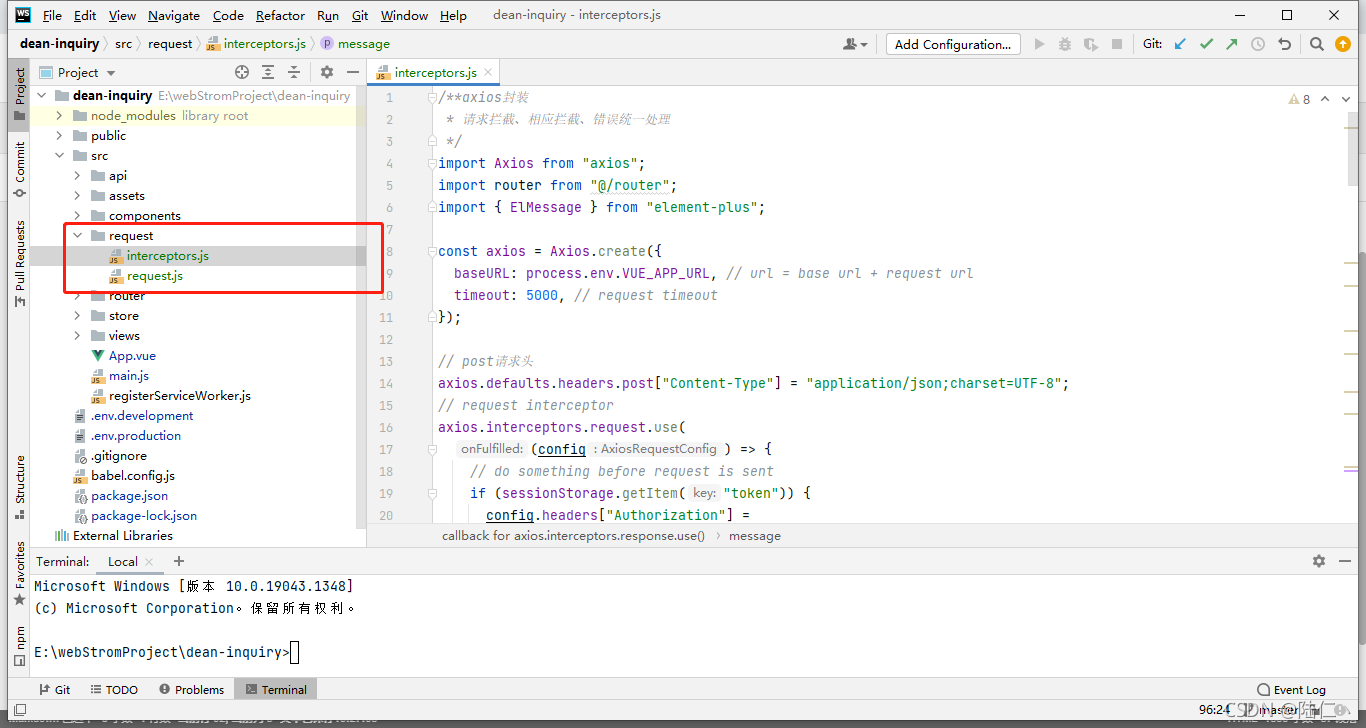Click the Run with Coverage icon
This screenshot has height=728, width=1366.
pyautogui.click(x=1091, y=44)
